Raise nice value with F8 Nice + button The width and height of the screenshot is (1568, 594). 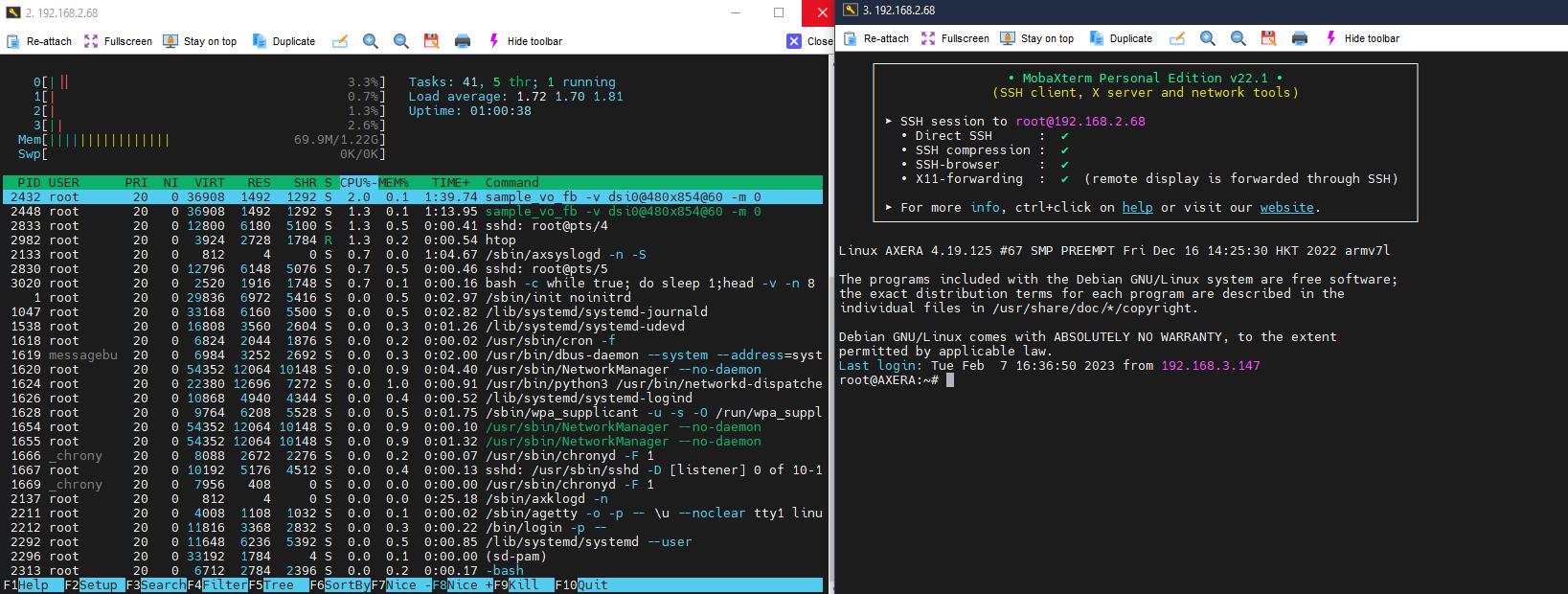click(463, 584)
